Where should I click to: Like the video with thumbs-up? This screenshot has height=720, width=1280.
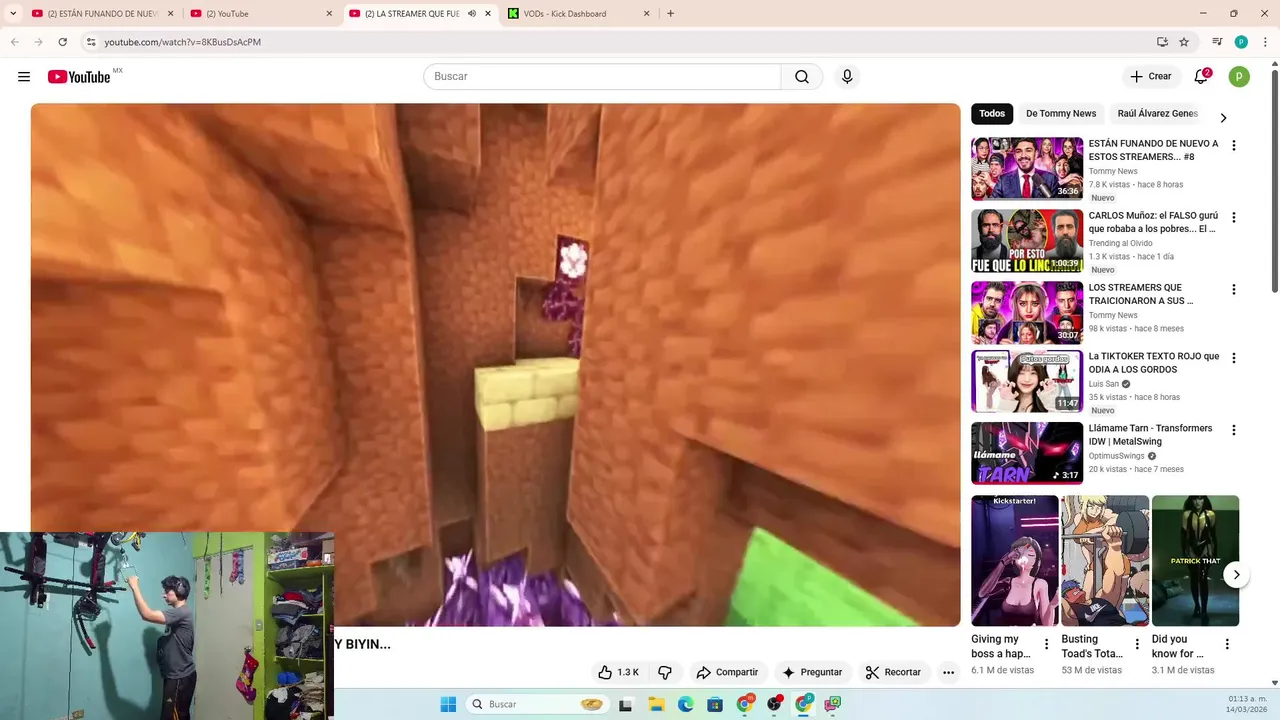pos(618,672)
